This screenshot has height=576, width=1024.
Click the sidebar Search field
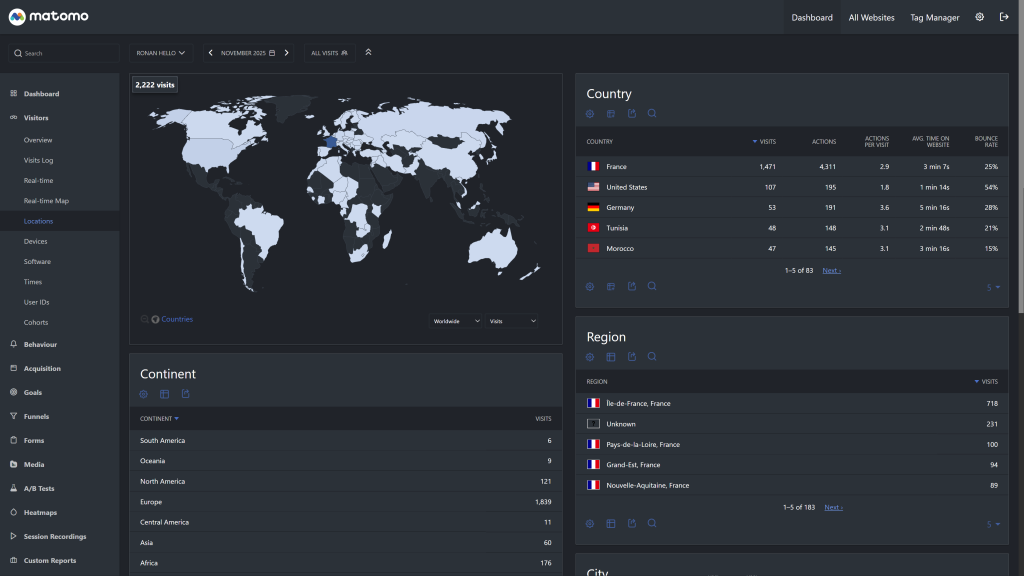[66, 53]
